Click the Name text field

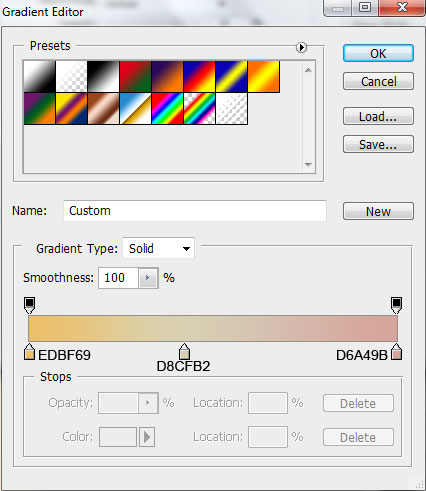[195, 211]
